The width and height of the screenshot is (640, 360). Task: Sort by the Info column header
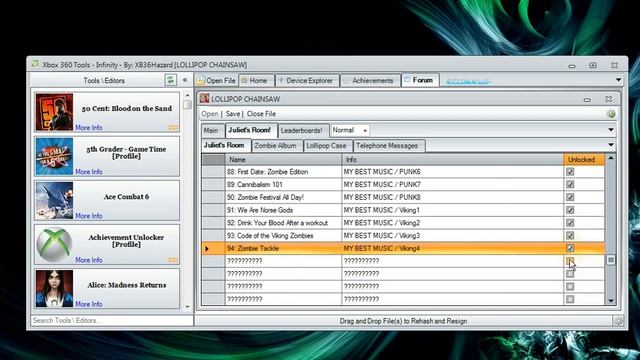[x=452, y=160]
